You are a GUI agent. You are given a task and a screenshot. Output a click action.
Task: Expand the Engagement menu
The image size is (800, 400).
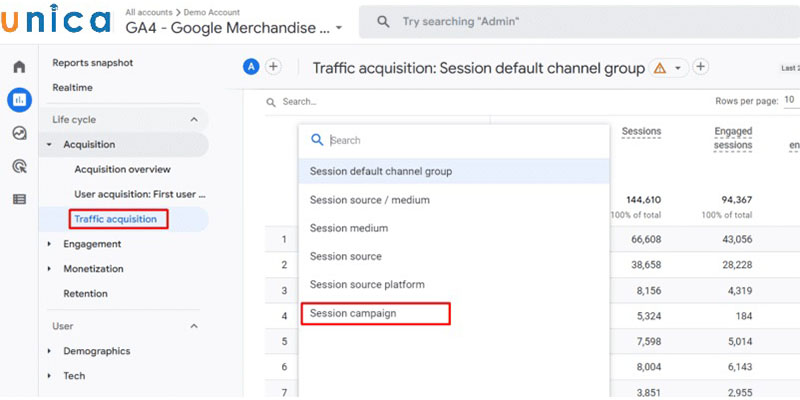pos(49,244)
